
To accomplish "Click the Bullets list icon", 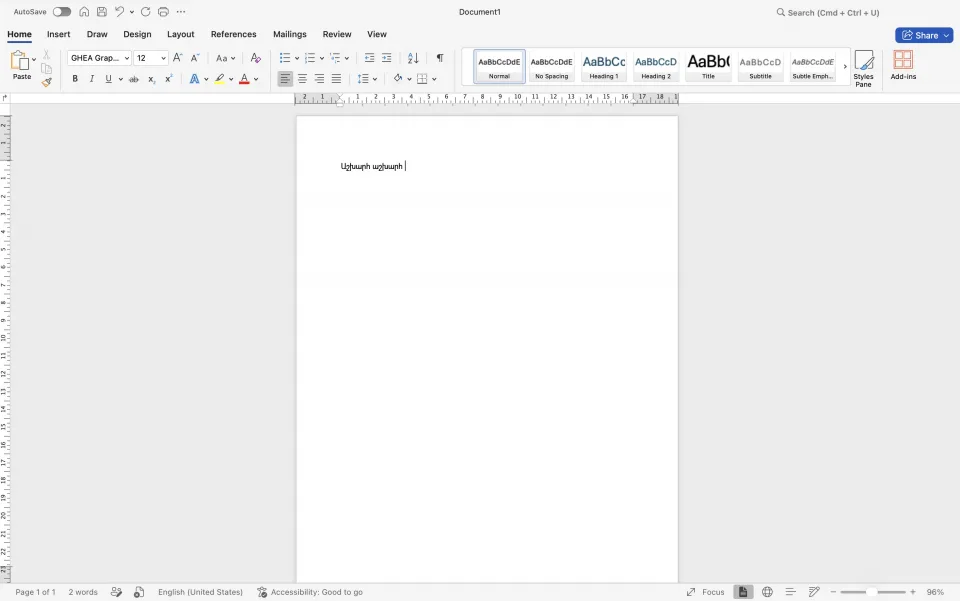I will pos(285,58).
